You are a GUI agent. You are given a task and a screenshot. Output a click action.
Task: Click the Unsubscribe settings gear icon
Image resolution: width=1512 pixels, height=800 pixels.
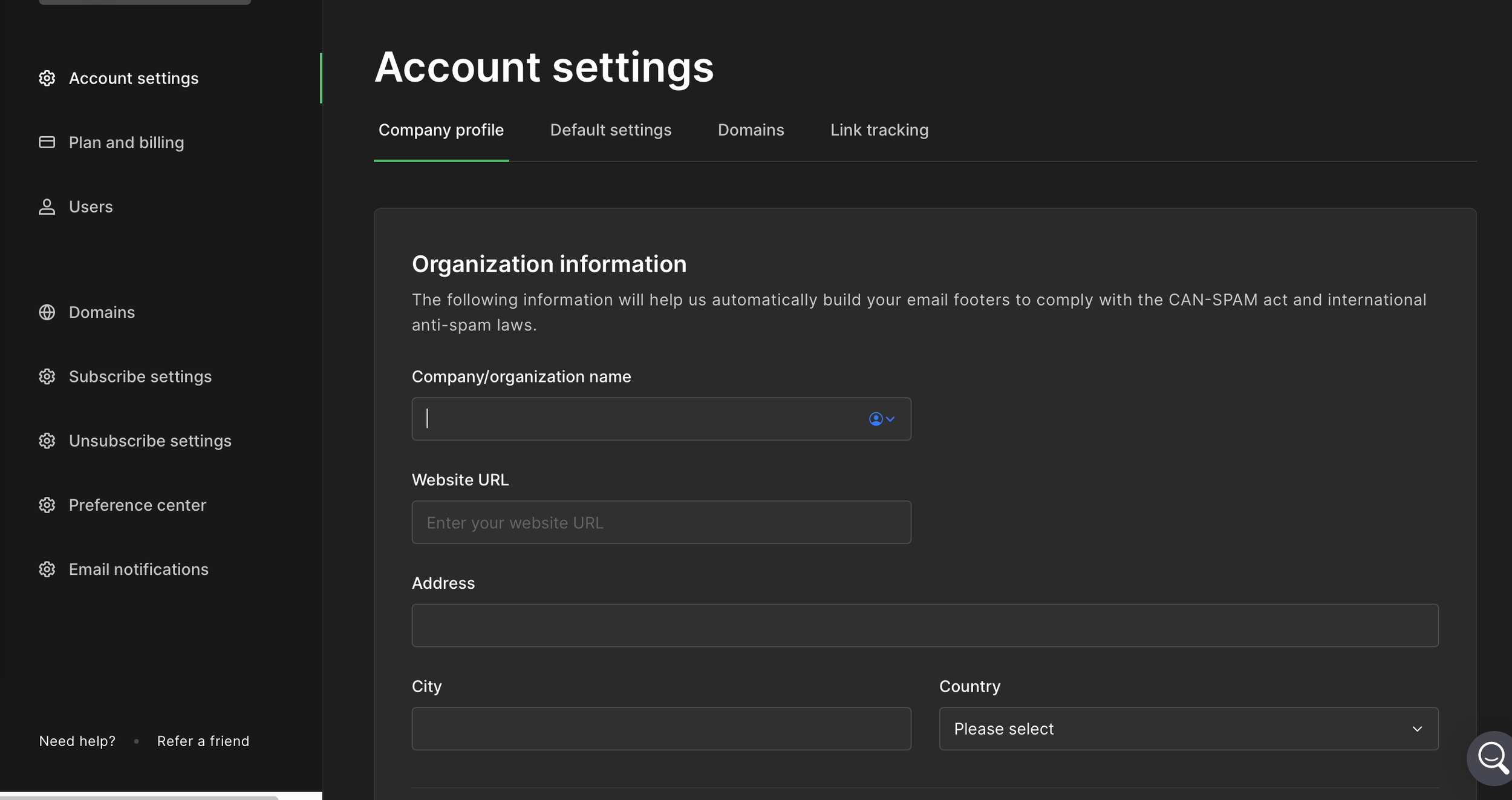coord(47,441)
